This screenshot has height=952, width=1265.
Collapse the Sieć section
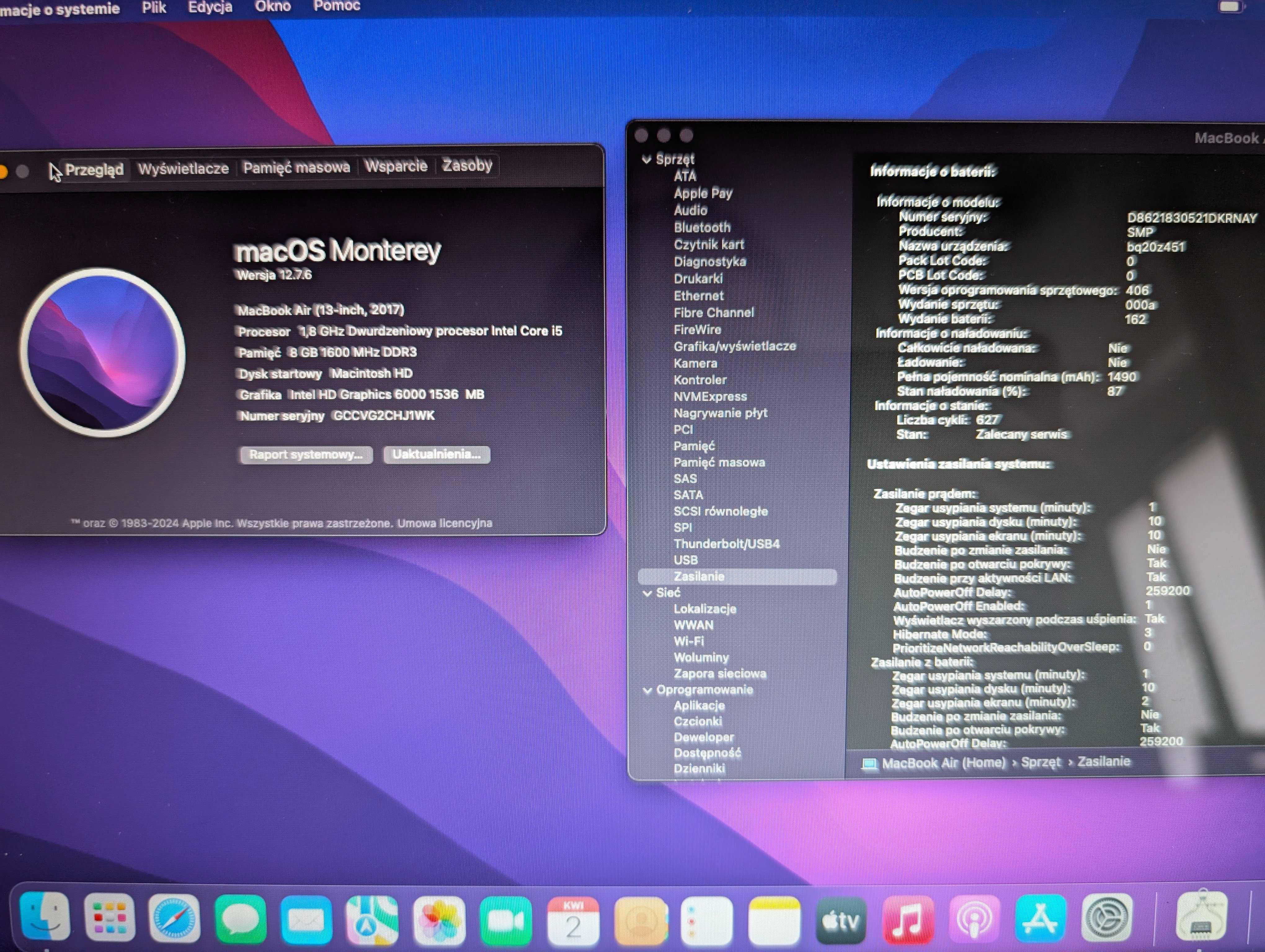point(647,593)
